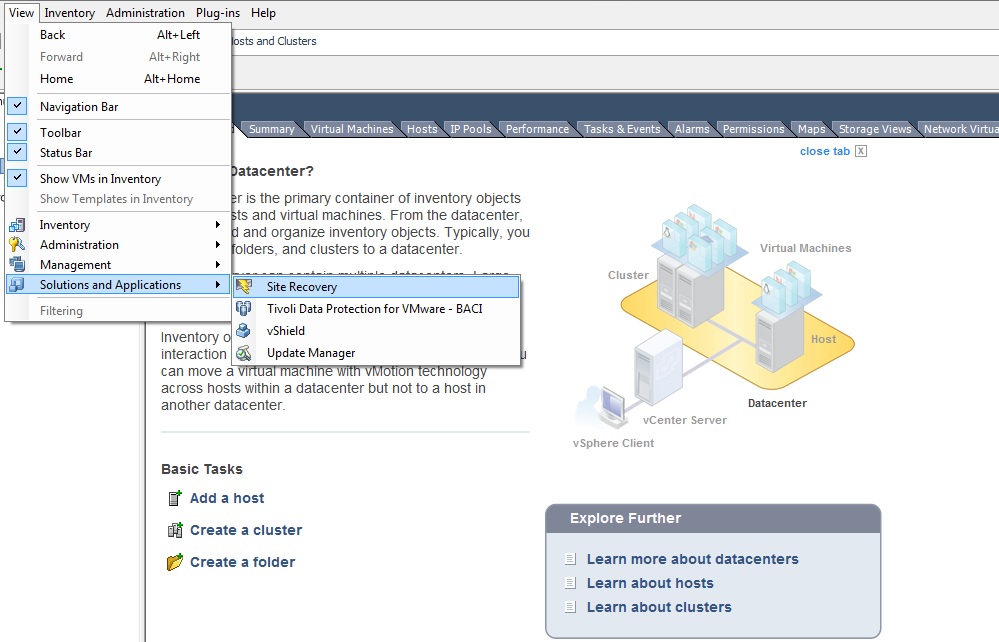Click the Add a host link

click(226, 497)
